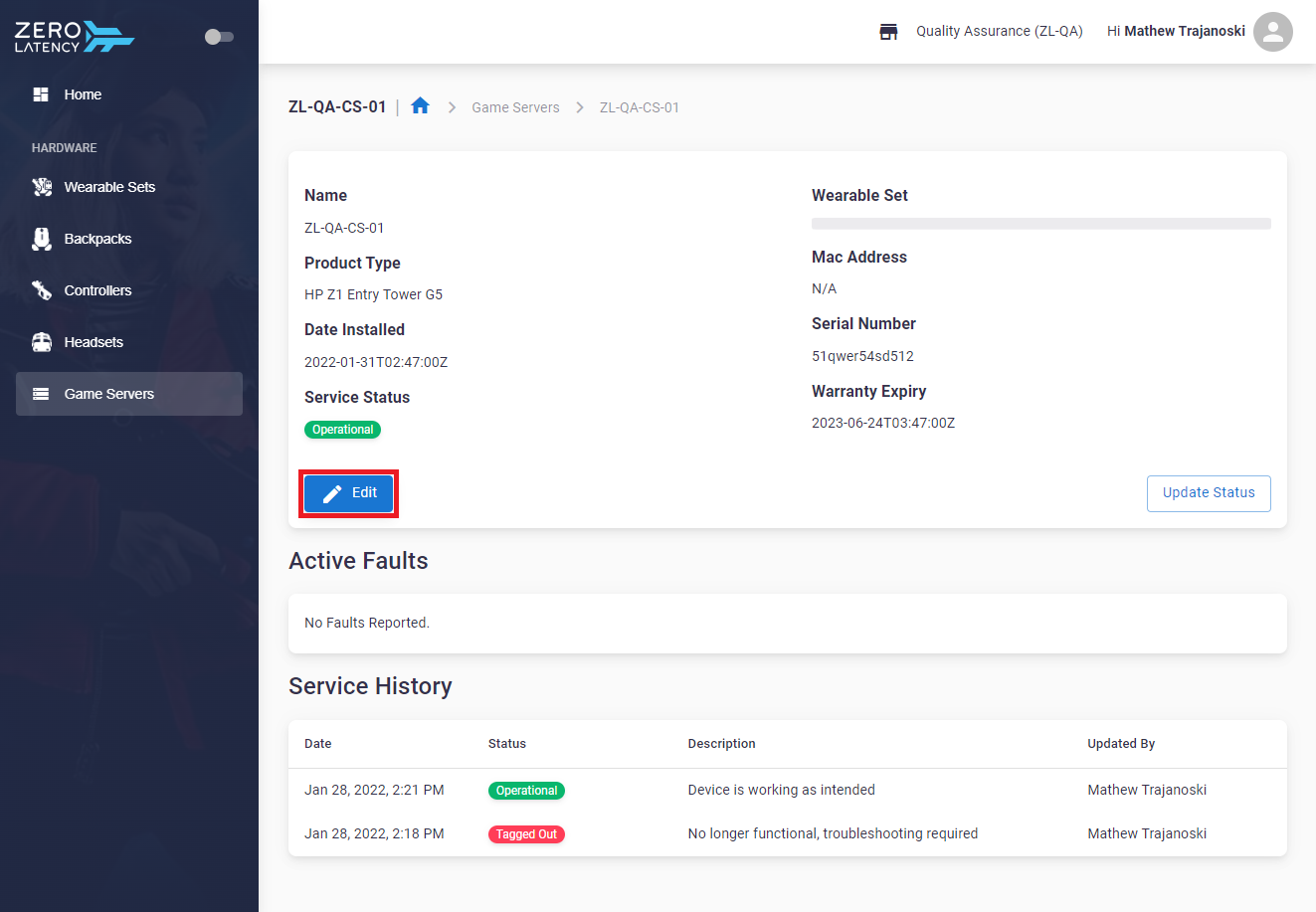Open Hi Mathew Trajanoski user menu

coord(1176,31)
